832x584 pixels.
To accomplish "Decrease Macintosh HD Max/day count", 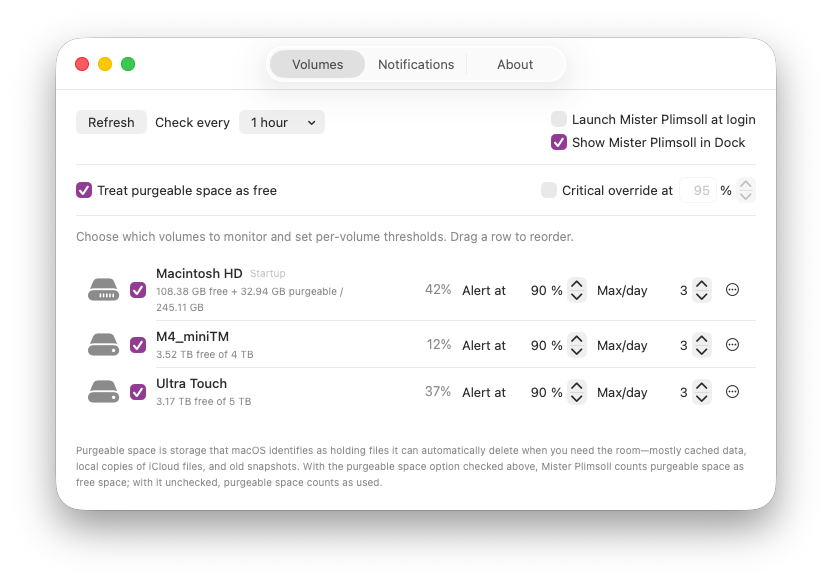I will click(x=701, y=297).
